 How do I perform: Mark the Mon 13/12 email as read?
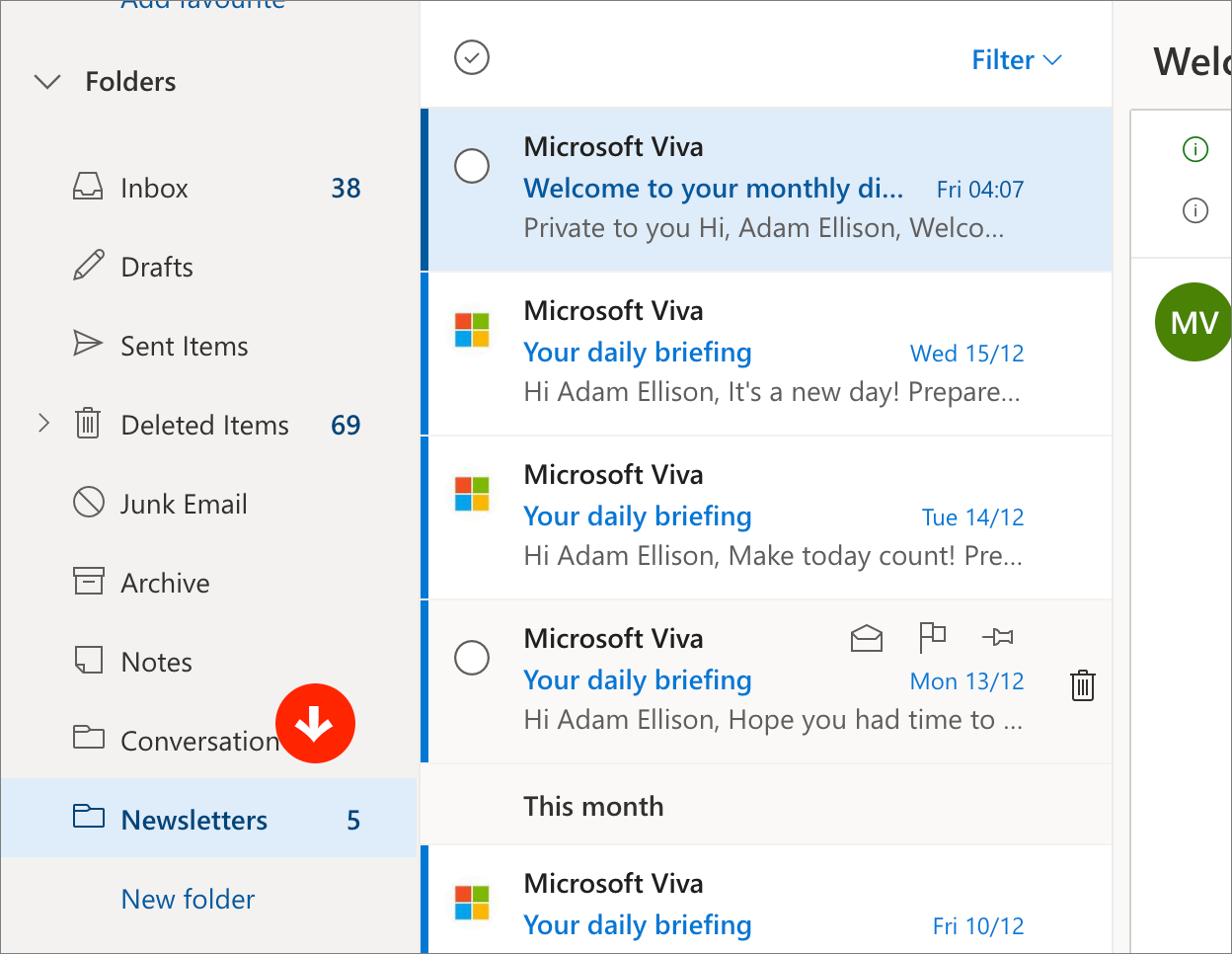coord(867,639)
